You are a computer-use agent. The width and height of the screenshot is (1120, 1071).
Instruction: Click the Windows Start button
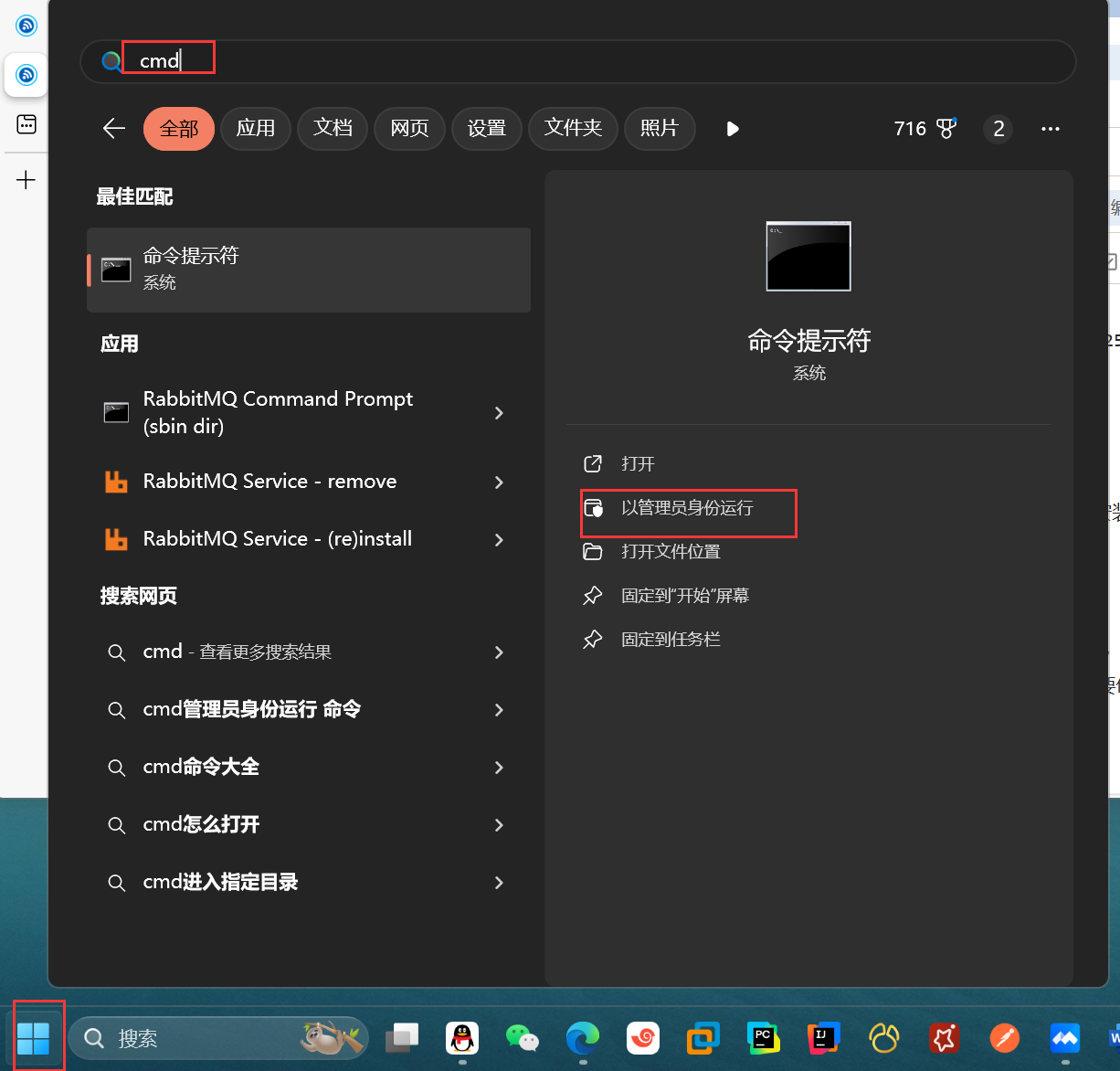[x=35, y=1037]
